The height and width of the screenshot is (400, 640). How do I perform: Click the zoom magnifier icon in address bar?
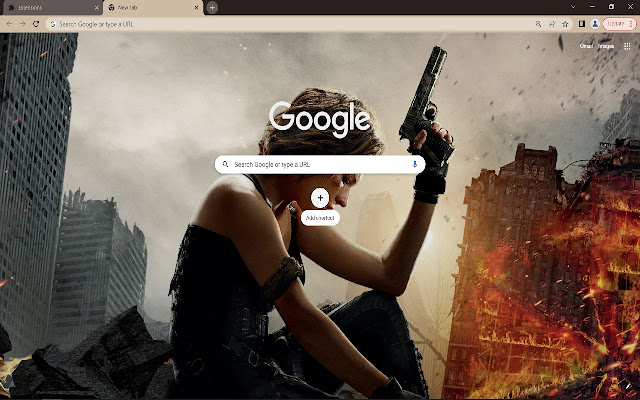pyautogui.click(x=538, y=24)
